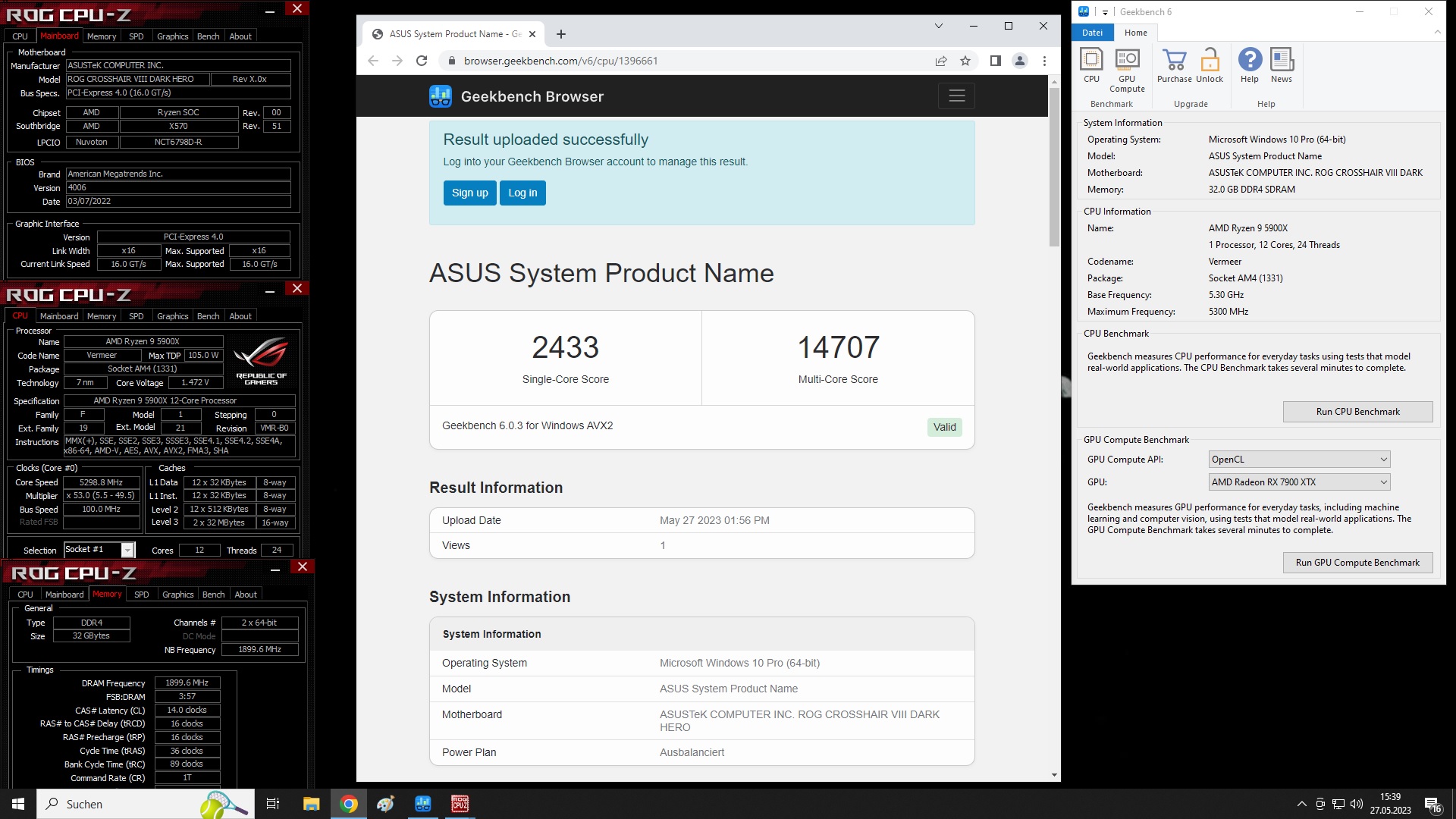Screen dimensions: 1456x819
Task: Click the scrollbar down arrow in Chrome
Action: 1054,775
